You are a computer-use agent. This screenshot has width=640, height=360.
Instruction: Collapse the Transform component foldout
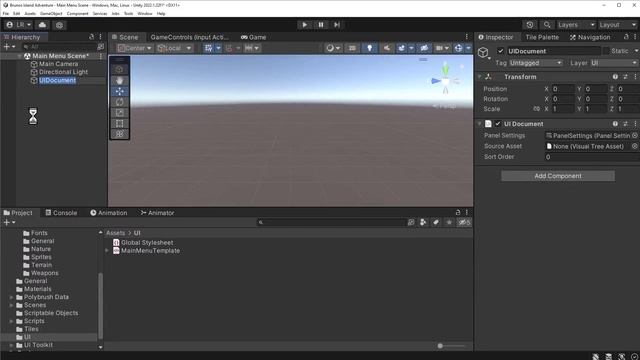(480, 77)
